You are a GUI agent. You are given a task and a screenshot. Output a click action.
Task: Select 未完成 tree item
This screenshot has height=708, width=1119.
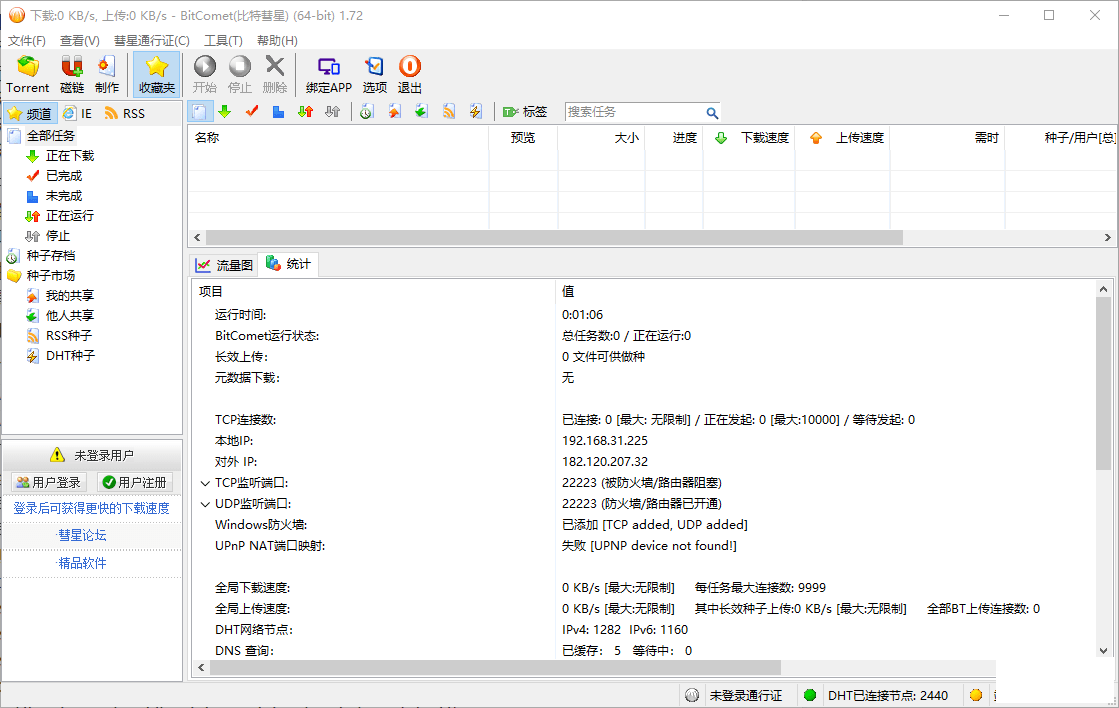coord(64,196)
